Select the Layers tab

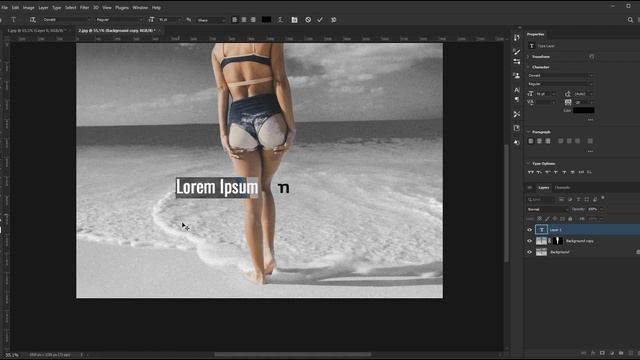pos(544,188)
